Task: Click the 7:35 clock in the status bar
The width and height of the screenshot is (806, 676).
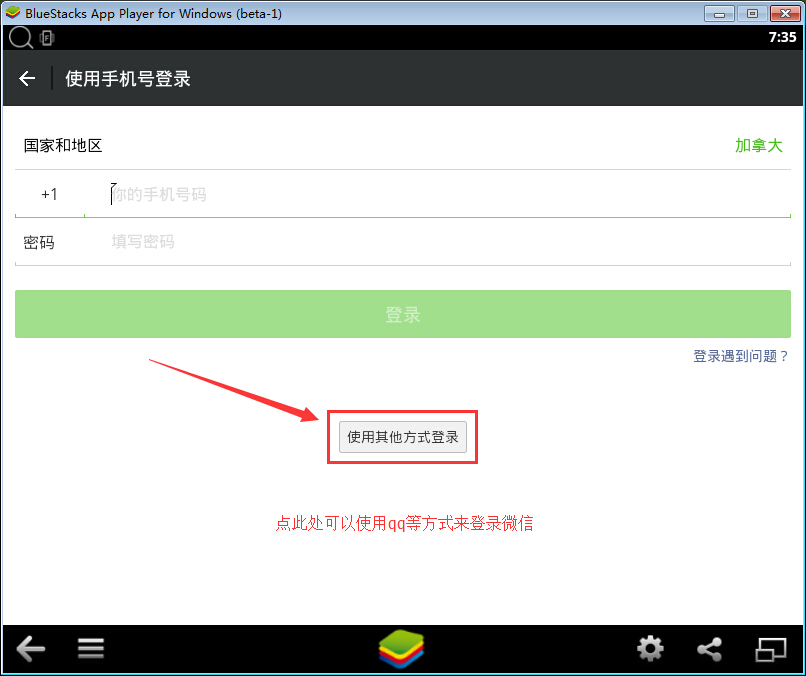Action: [783, 36]
